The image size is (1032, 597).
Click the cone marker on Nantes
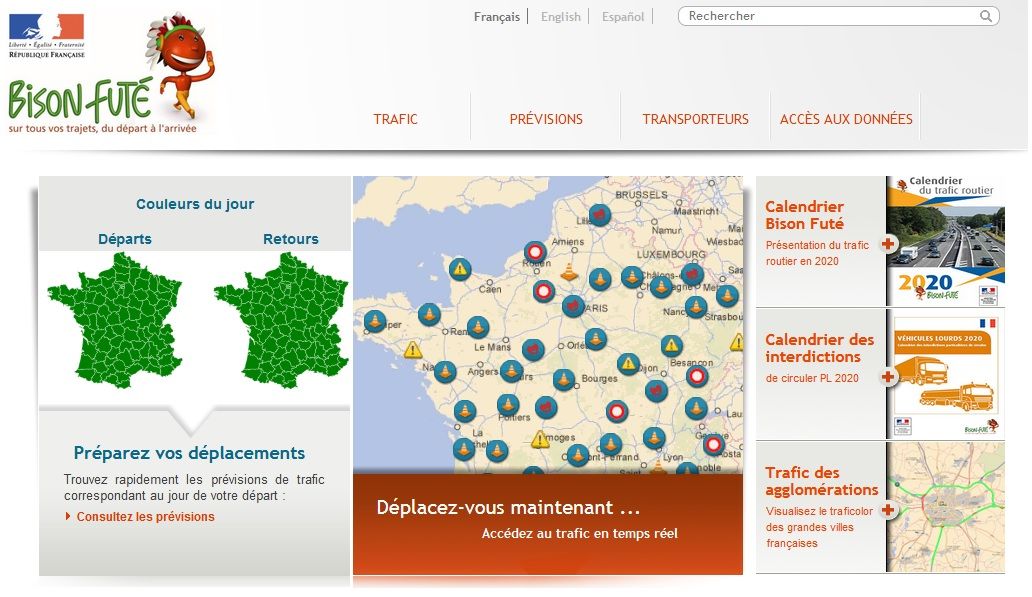(445, 372)
